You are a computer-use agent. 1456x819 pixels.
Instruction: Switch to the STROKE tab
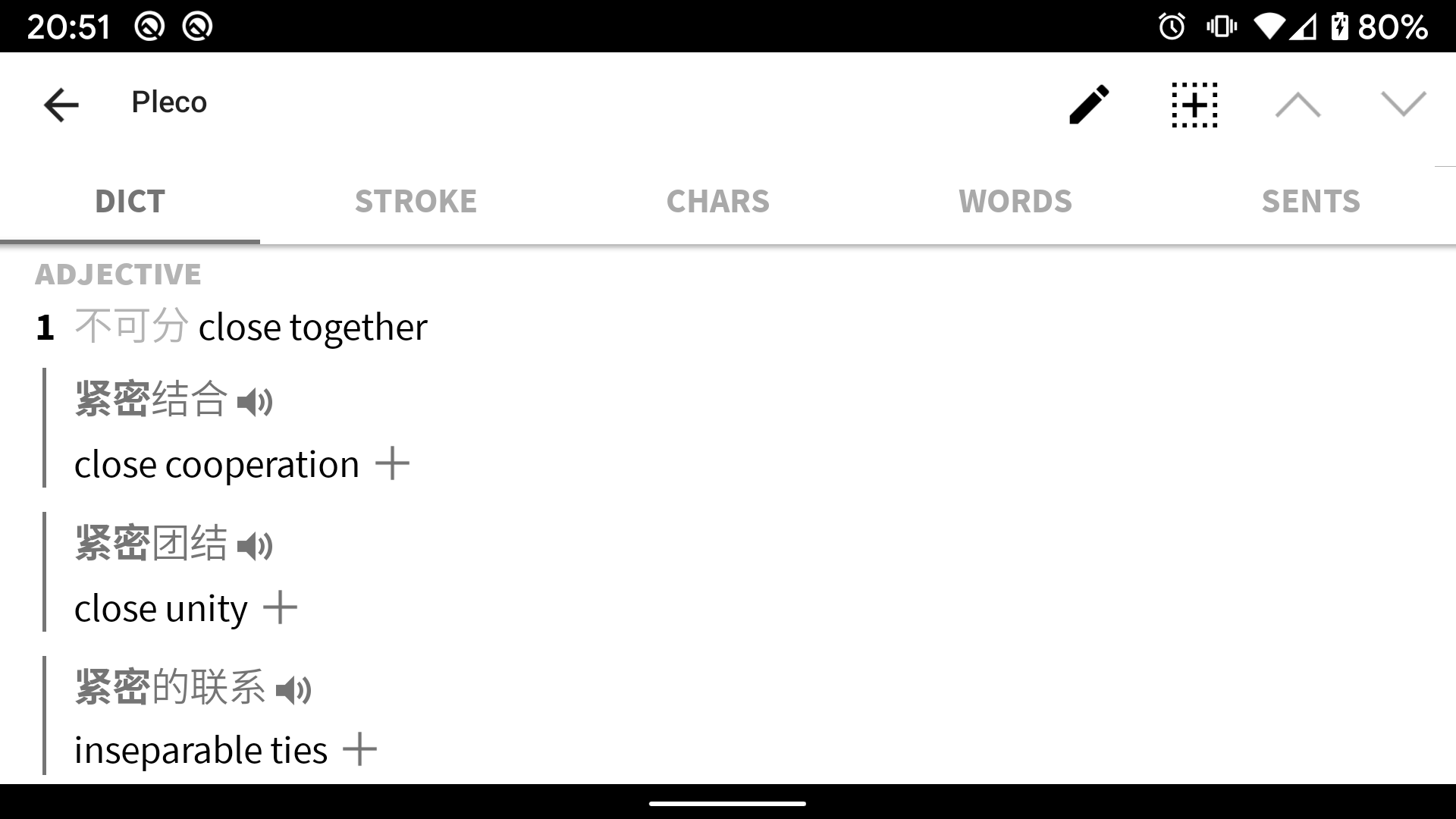click(416, 202)
